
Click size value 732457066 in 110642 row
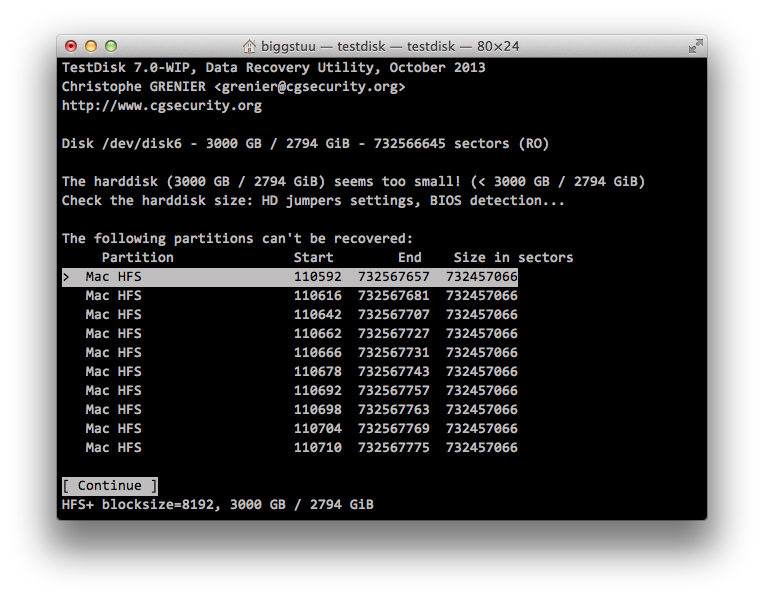[x=481, y=315]
